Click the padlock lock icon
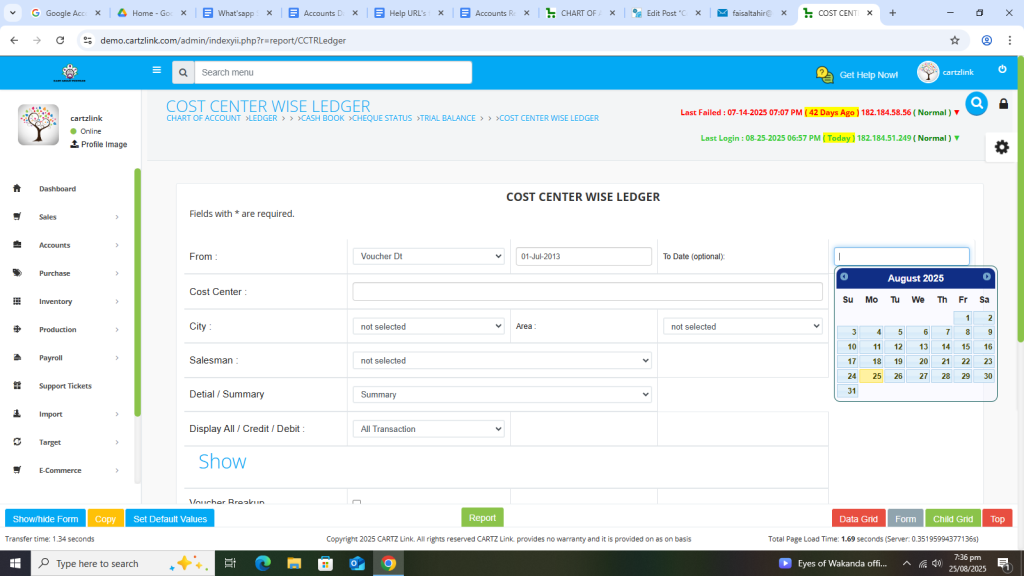The height and width of the screenshot is (576, 1024). pos(1003,104)
